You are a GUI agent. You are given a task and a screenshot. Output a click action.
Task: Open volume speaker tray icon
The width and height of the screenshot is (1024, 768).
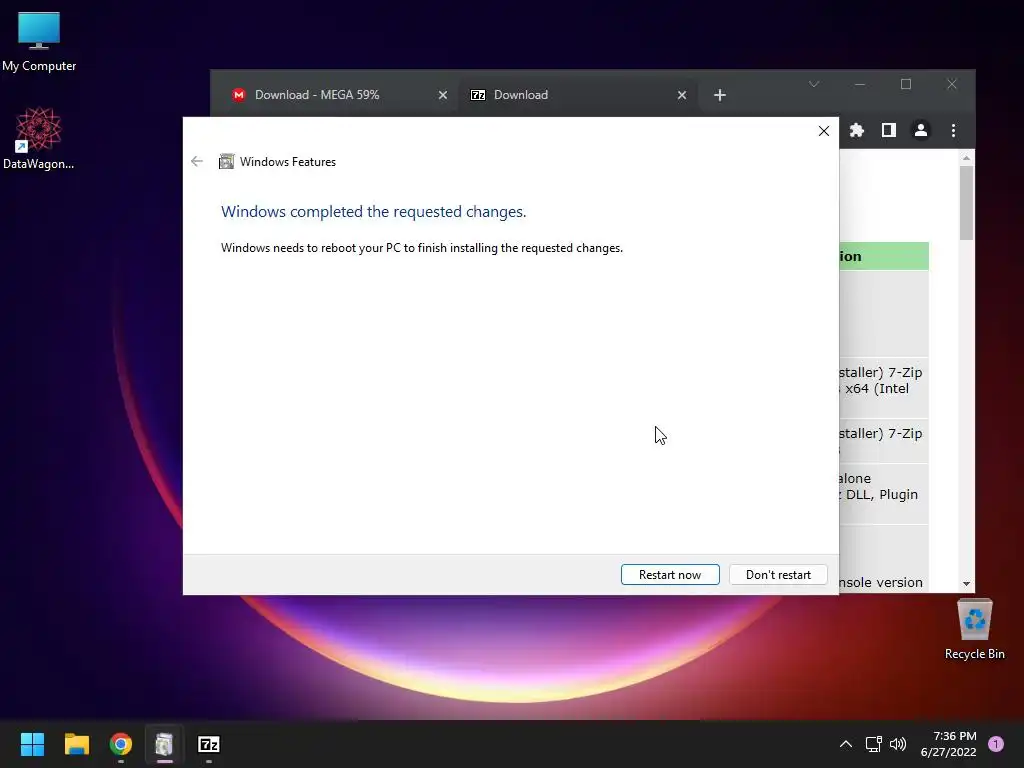point(898,744)
